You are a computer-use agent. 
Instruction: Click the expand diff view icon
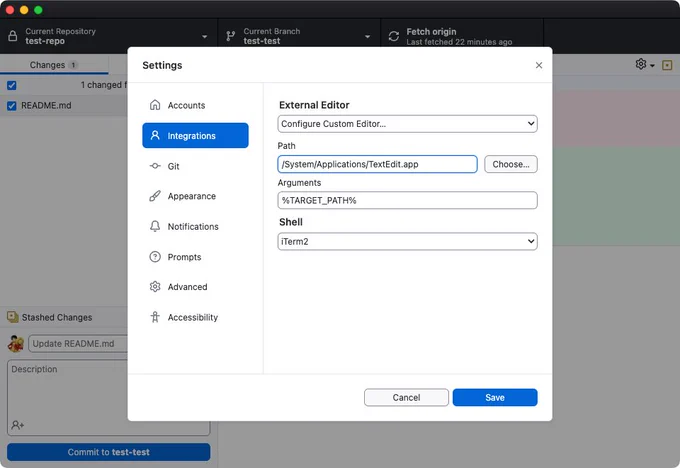tap(667, 65)
